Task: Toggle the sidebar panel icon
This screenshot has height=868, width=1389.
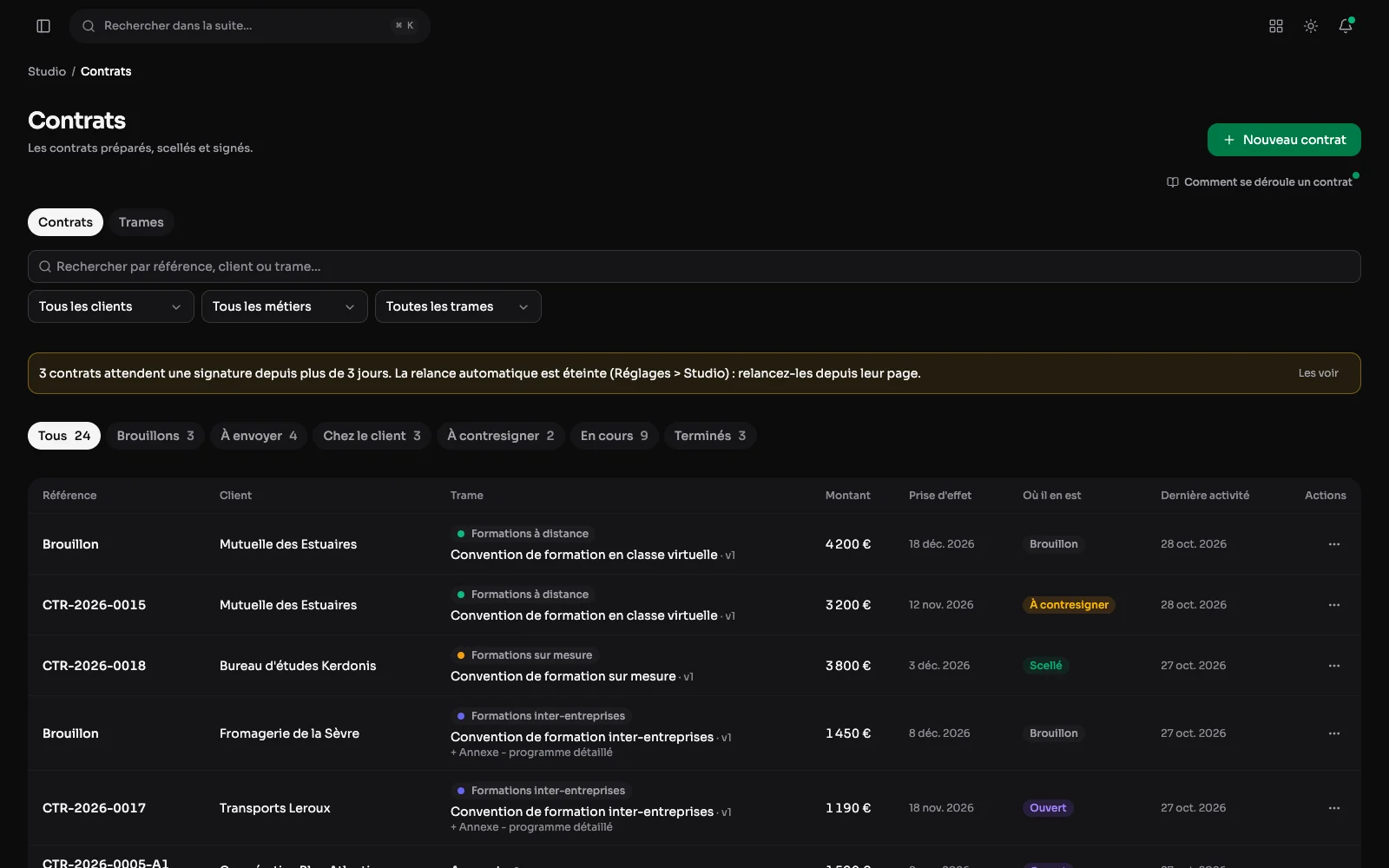Action: [x=43, y=26]
